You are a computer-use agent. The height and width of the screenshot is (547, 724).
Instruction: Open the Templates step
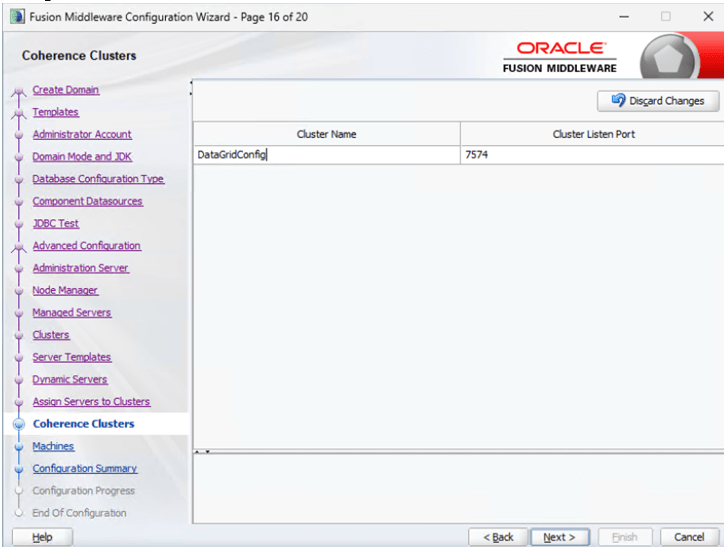pyautogui.click(x=55, y=112)
